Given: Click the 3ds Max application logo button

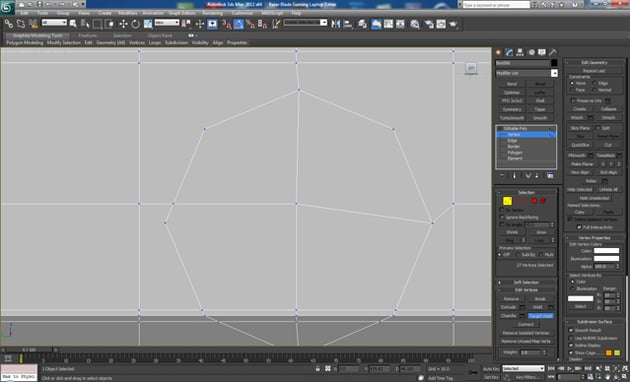Looking at the screenshot, I should (x=7, y=7).
